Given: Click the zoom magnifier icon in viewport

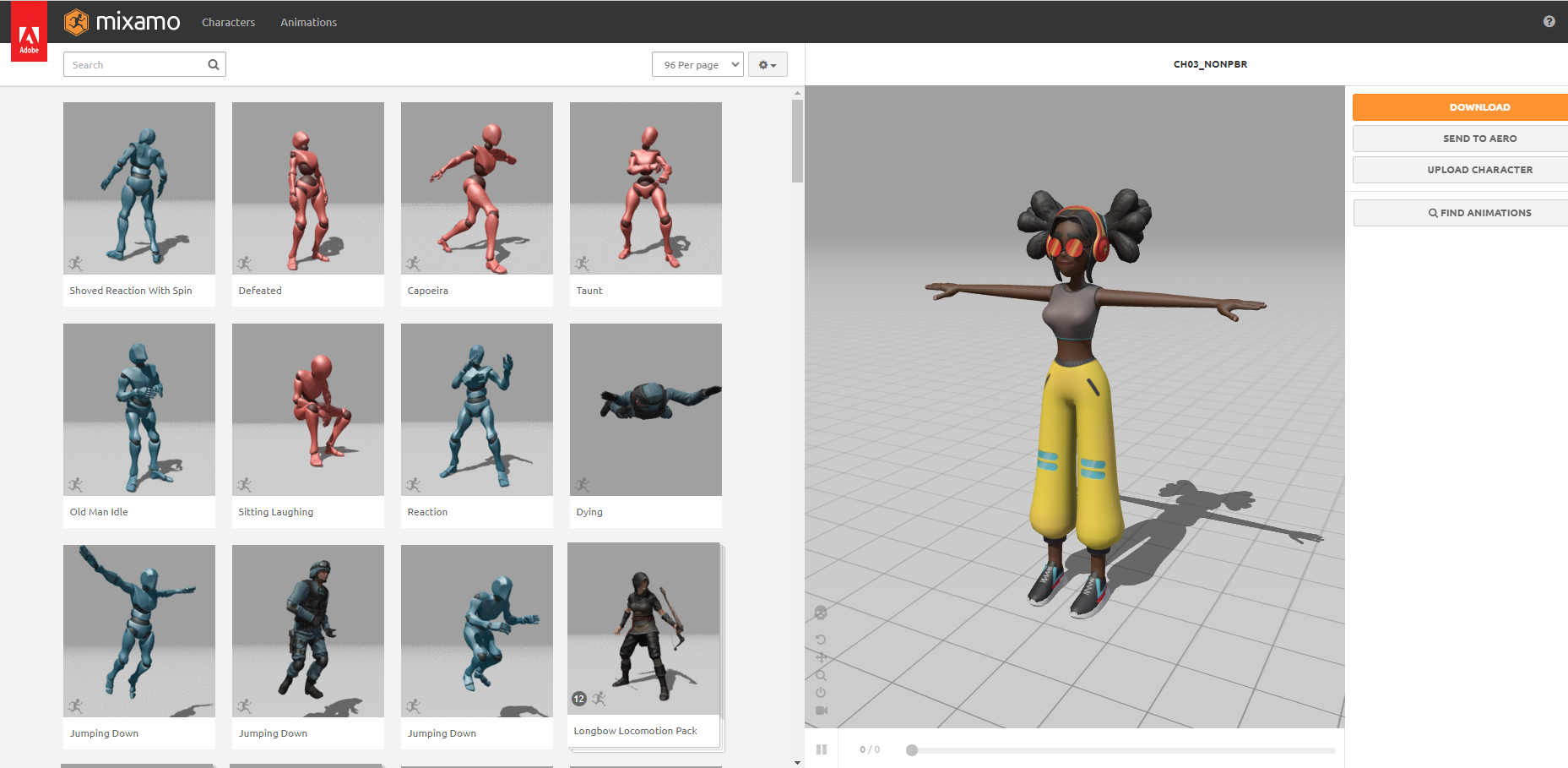Looking at the screenshot, I should click(x=821, y=675).
